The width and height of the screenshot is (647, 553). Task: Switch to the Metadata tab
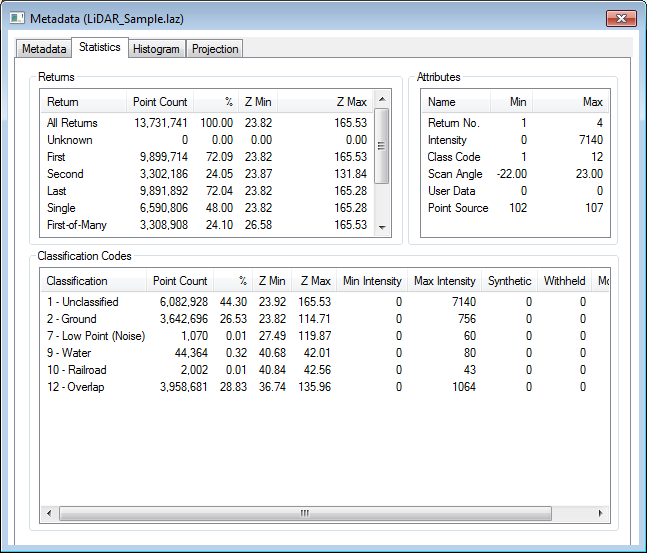pos(44,49)
